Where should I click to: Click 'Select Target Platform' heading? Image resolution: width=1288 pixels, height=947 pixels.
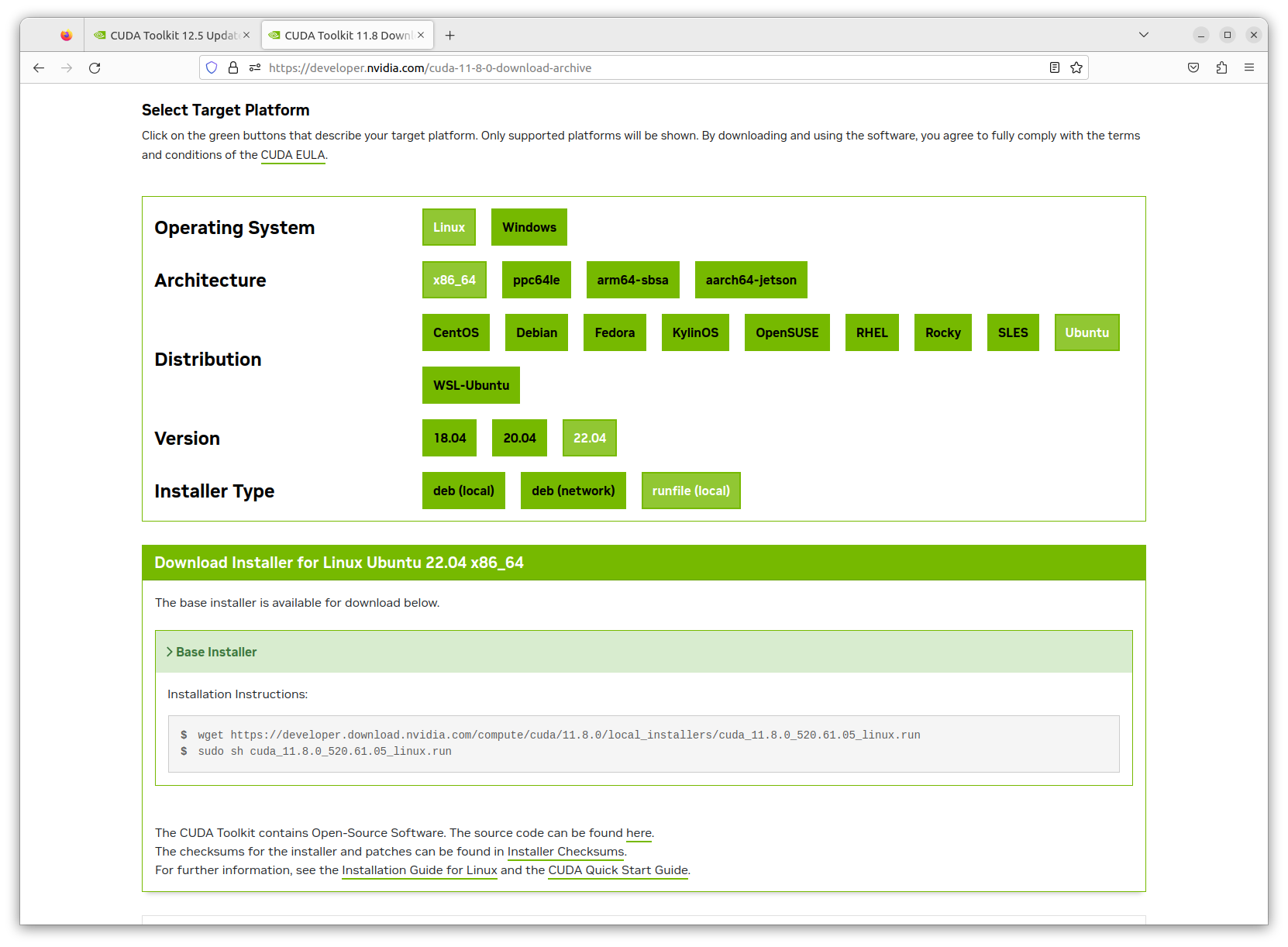coord(226,110)
